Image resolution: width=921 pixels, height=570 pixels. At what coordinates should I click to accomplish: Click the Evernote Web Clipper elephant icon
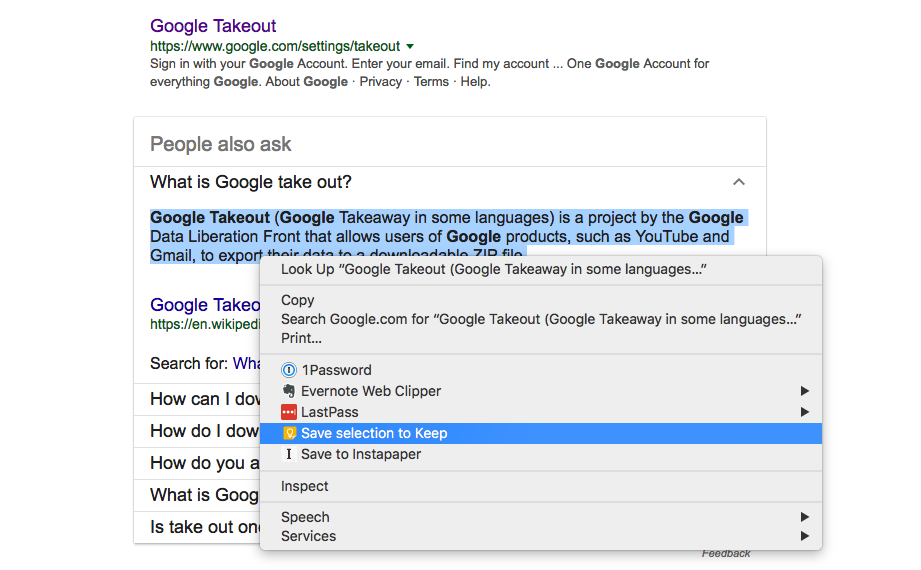click(x=289, y=391)
